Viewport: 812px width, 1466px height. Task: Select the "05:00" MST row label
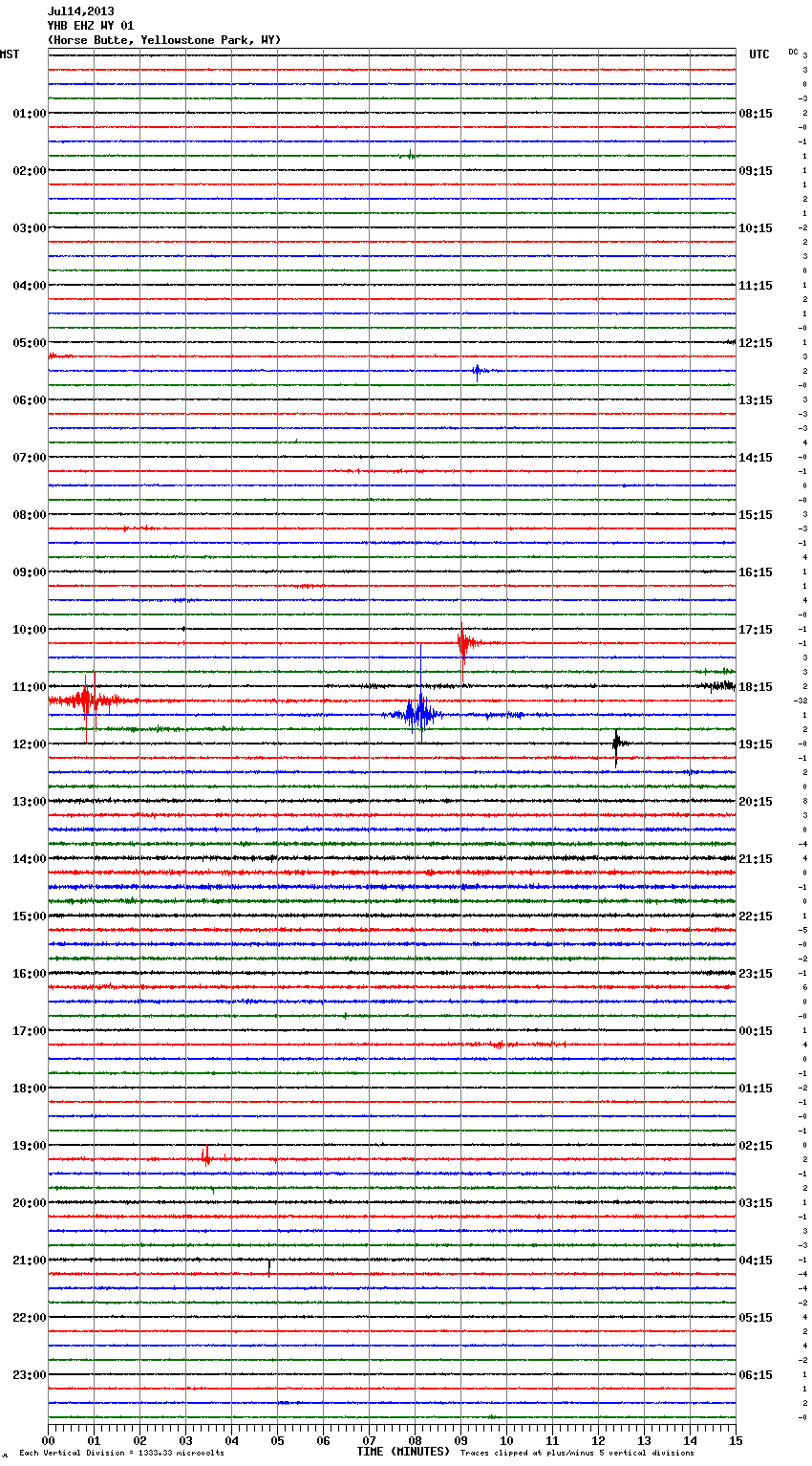(x=29, y=343)
